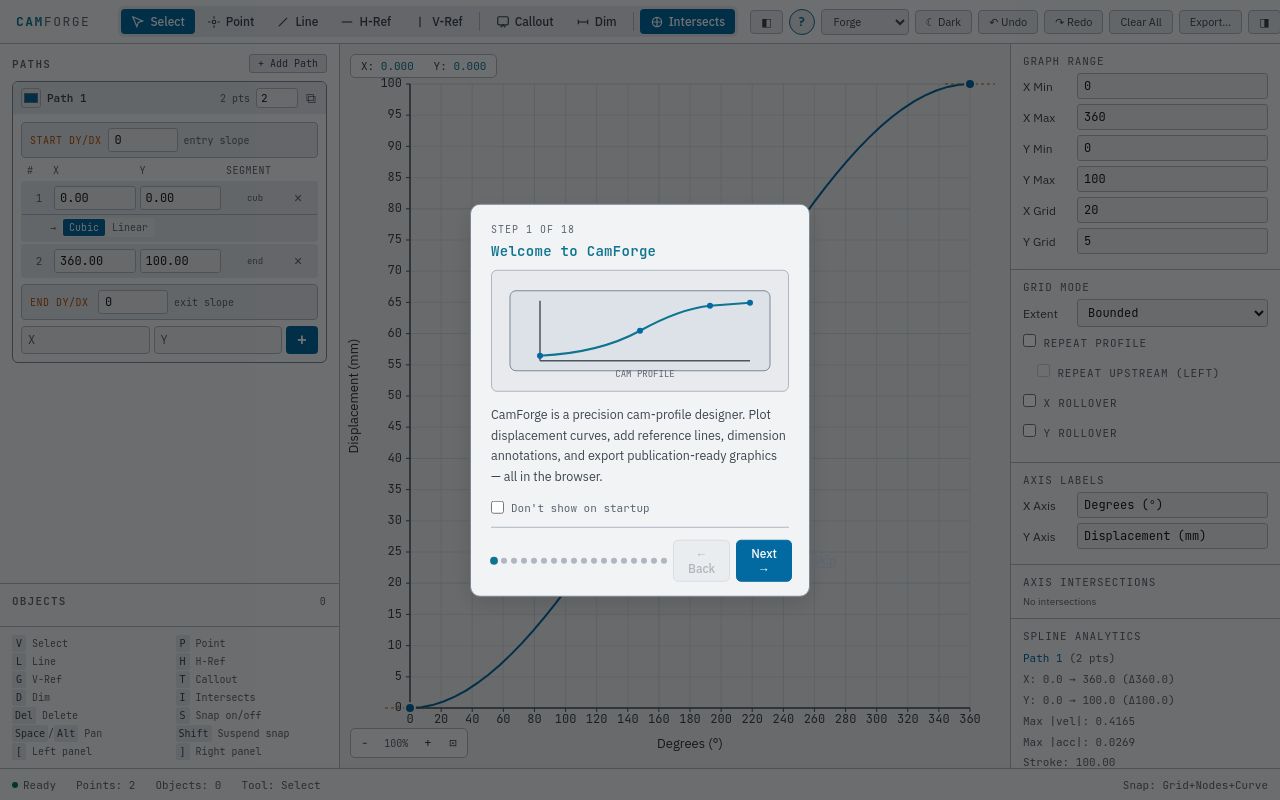This screenshot has width=1280, height=800.
Task: Add a new path
Action: (288, 63)
